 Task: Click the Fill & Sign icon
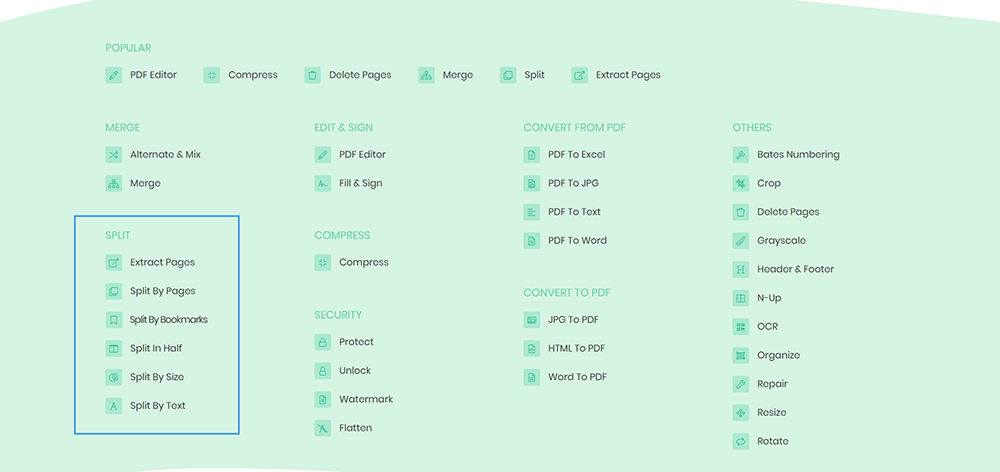click(x=323, y=184)
